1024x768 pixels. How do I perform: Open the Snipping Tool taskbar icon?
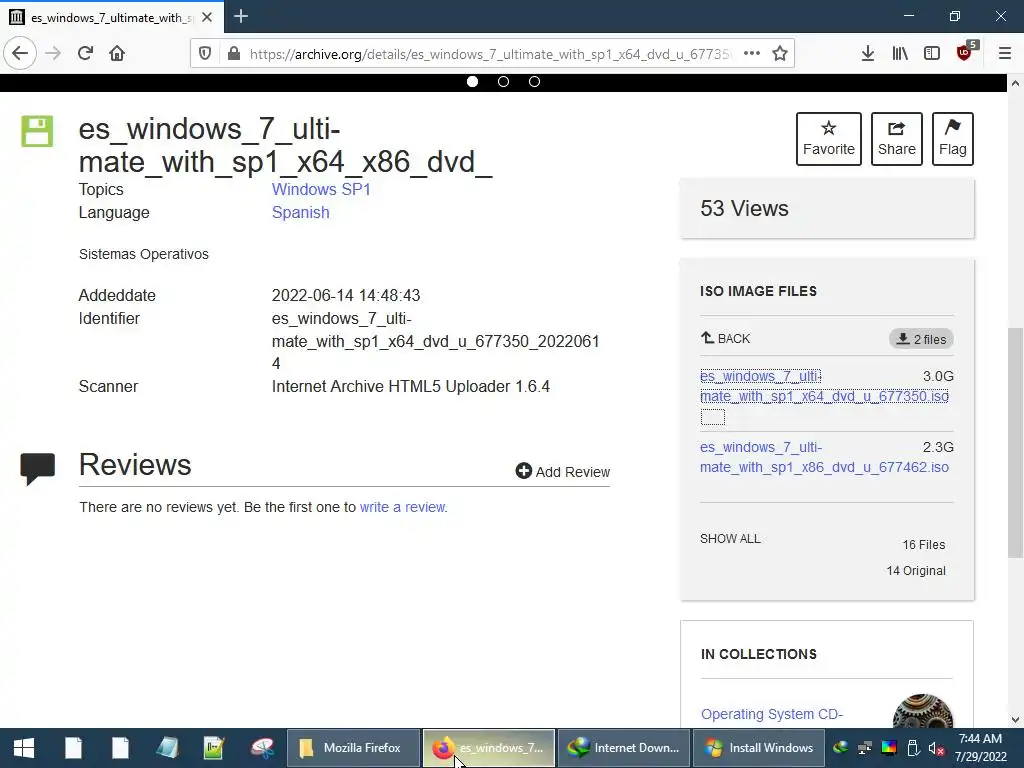[262, 748]
